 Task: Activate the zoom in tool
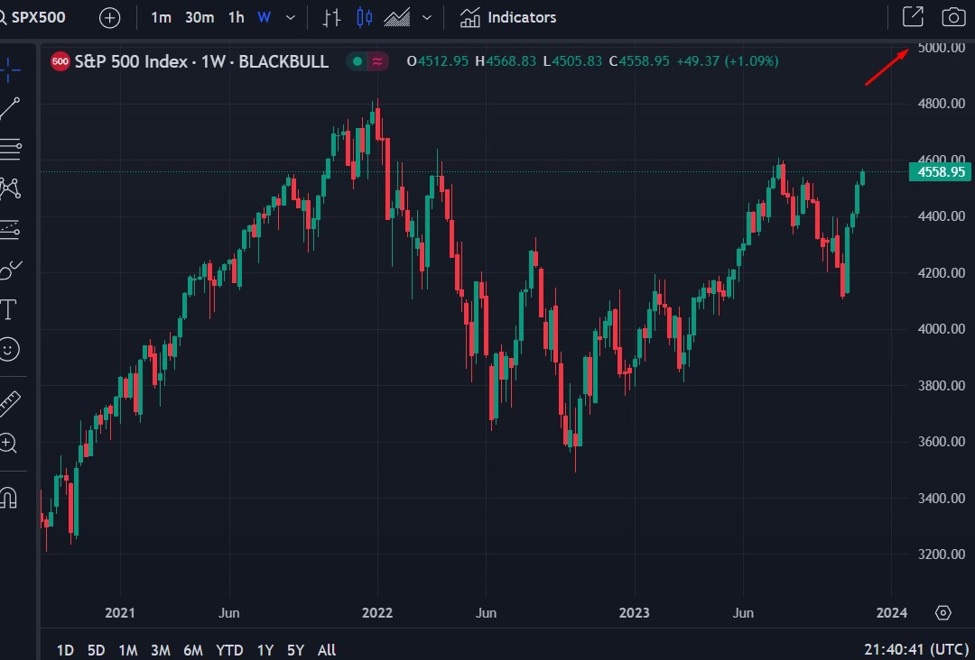pyautogui.click(x=9, y=443)
